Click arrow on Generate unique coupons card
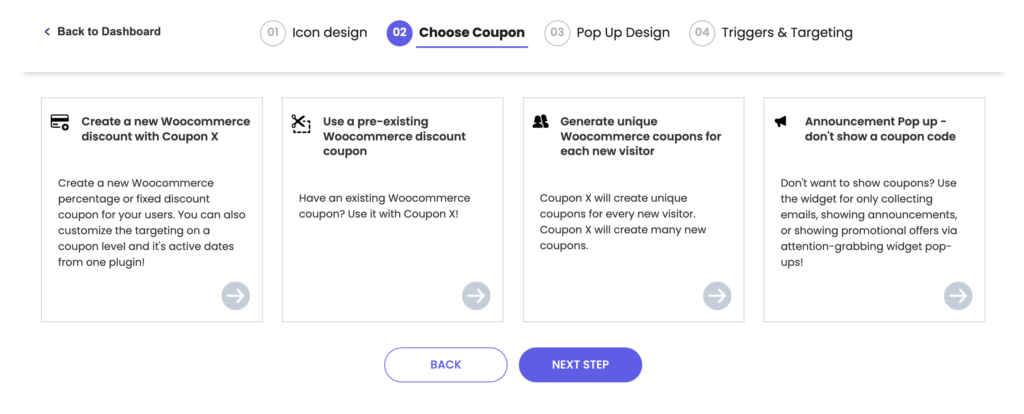Viewport: 1024px width, 414px height. pyautogui.click(x=717, y=296)
